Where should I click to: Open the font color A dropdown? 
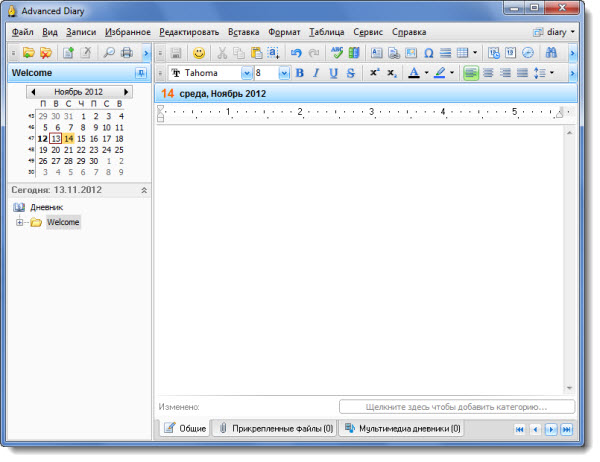pyautogui.click(x=426, y=73)
